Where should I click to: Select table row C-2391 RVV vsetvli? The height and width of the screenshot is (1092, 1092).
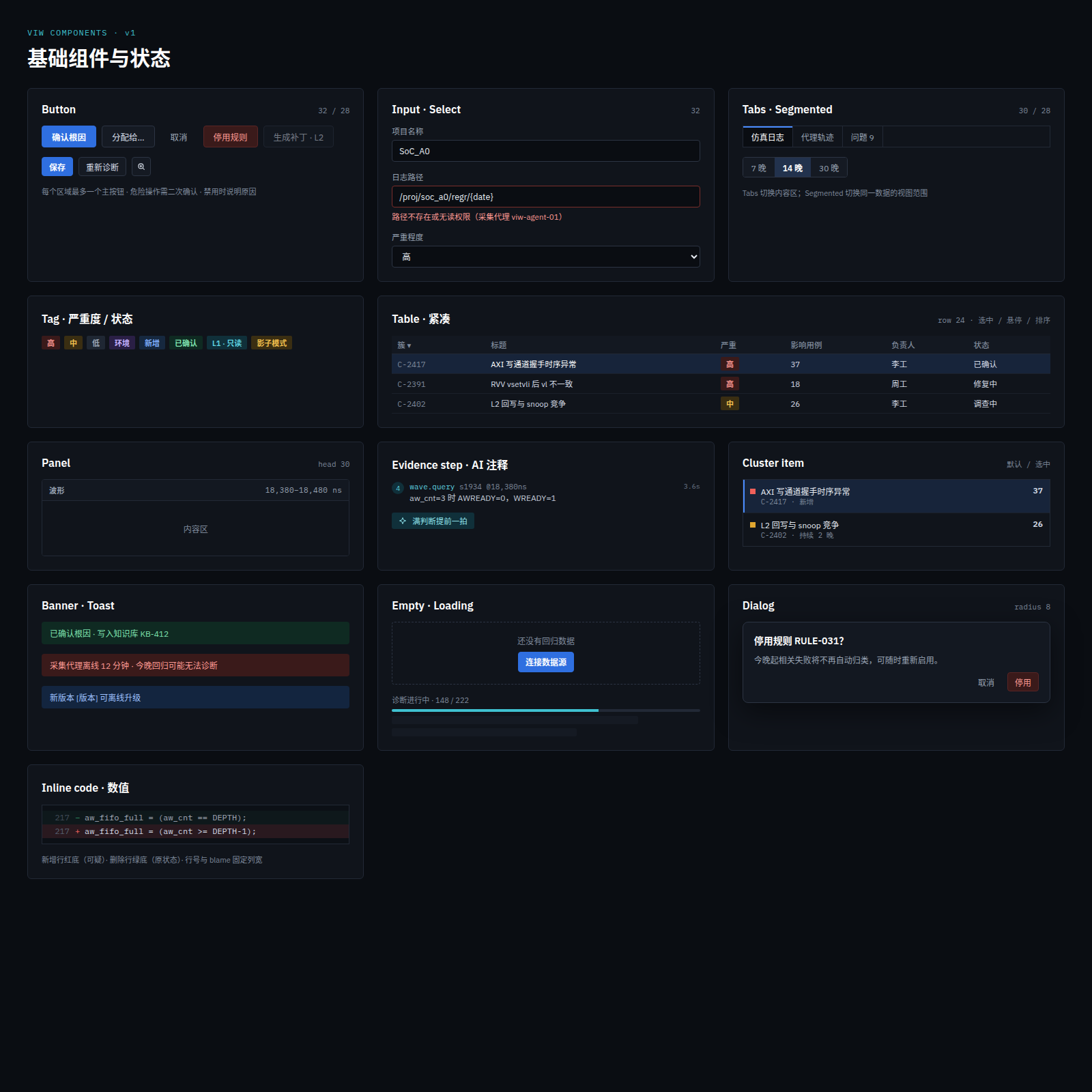721,384
